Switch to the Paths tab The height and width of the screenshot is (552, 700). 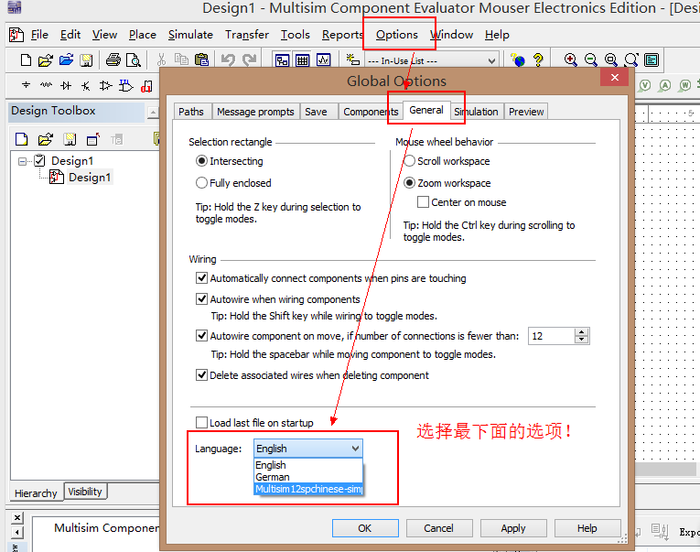pyautogui.click(x=191, y=112)
